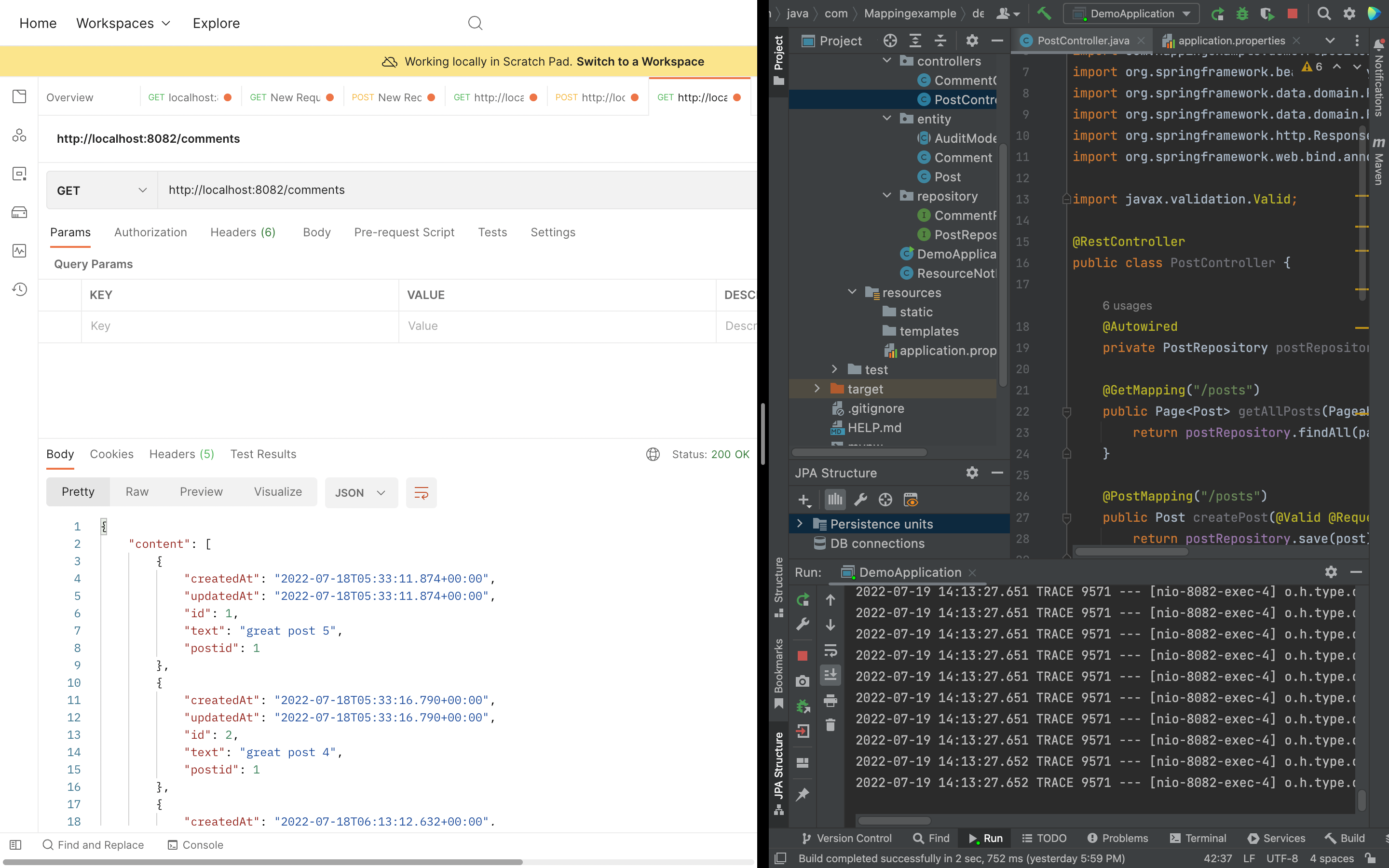The height and width of the screenshot is (868, 1389).
Task: Click the camera thread dump icon
Action: (803, 681)
